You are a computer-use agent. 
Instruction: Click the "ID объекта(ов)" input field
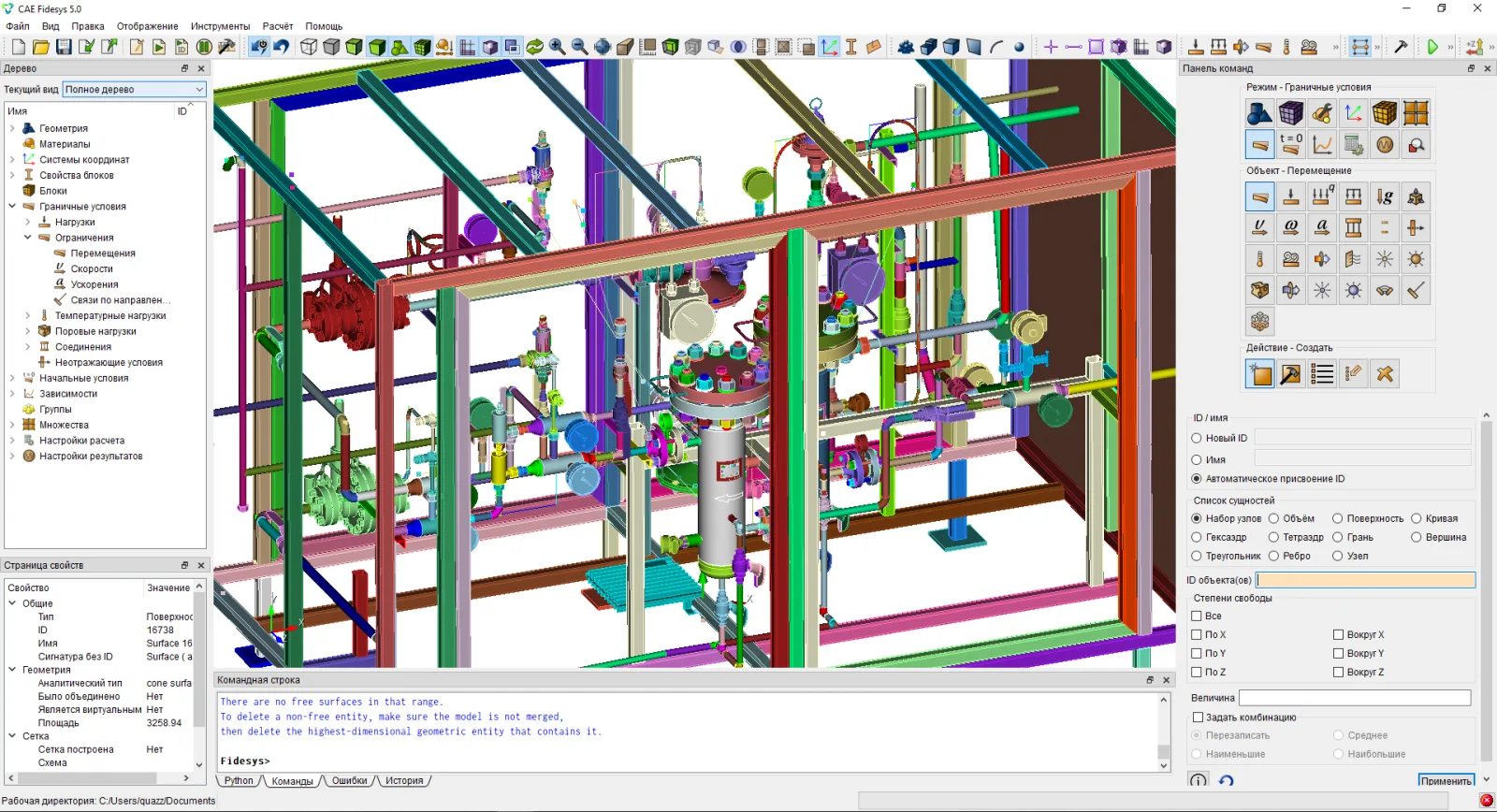(x=1365, y=580)
